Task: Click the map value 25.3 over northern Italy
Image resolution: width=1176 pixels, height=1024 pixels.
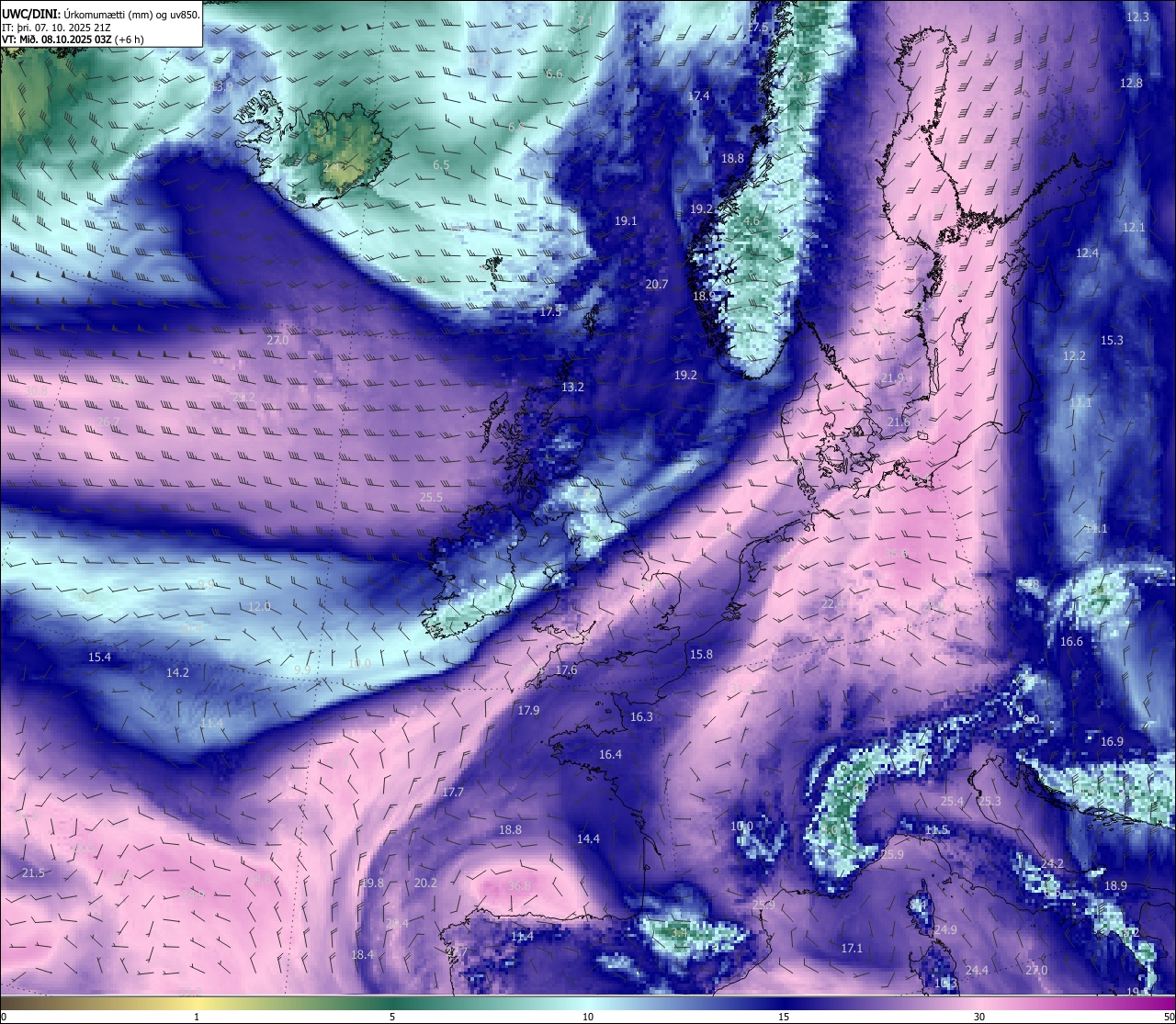Action: pos(989,802)
